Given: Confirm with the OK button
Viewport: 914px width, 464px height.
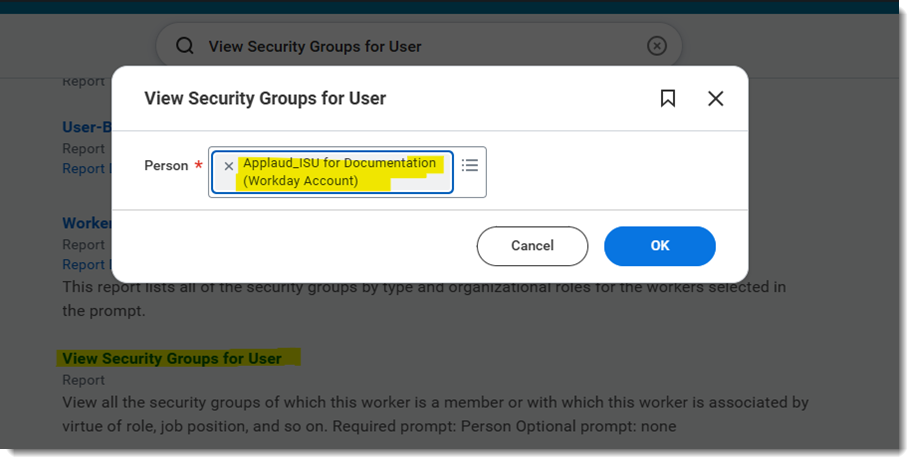Looking at the screenshot, I should [660, 246].
